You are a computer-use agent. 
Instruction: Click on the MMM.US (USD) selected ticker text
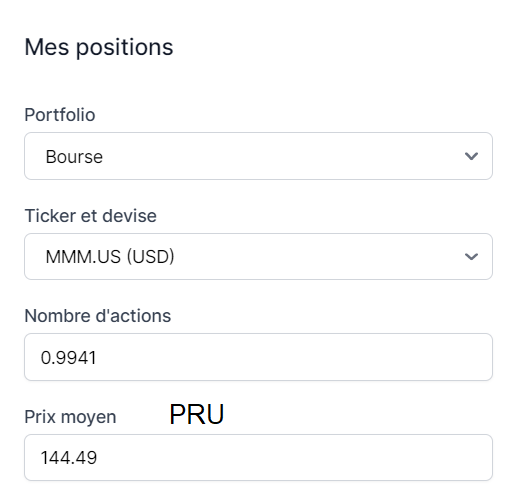point(110,257)
